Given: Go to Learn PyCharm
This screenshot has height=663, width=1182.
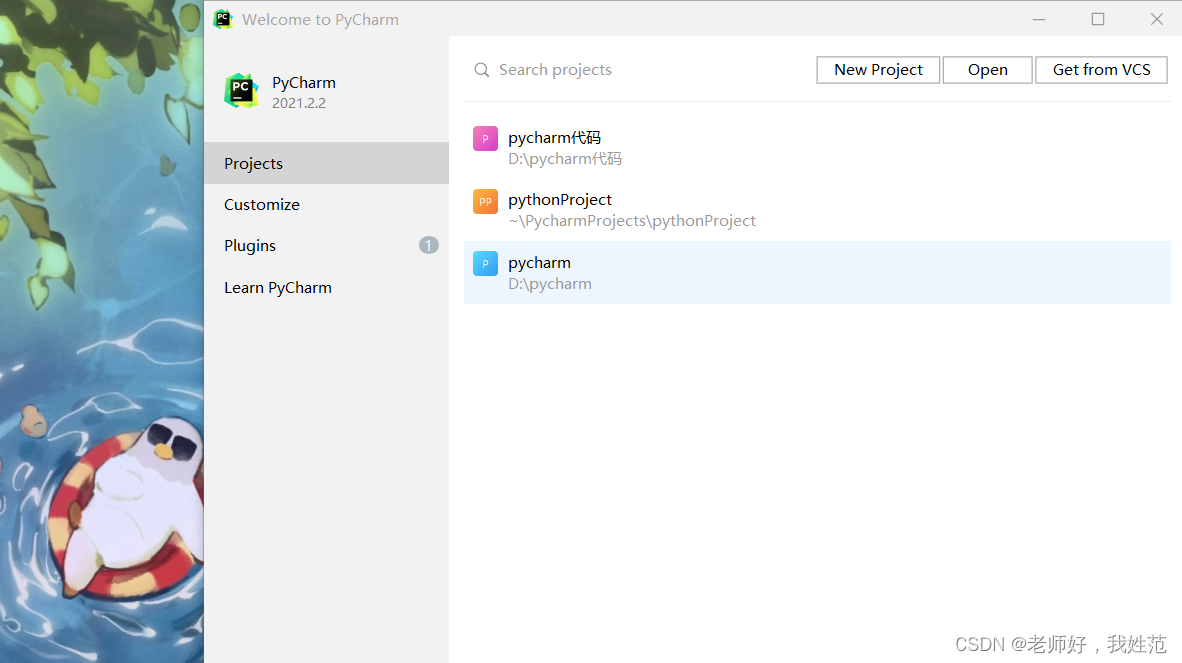Looking at the screenshot, I should [326, 287].
